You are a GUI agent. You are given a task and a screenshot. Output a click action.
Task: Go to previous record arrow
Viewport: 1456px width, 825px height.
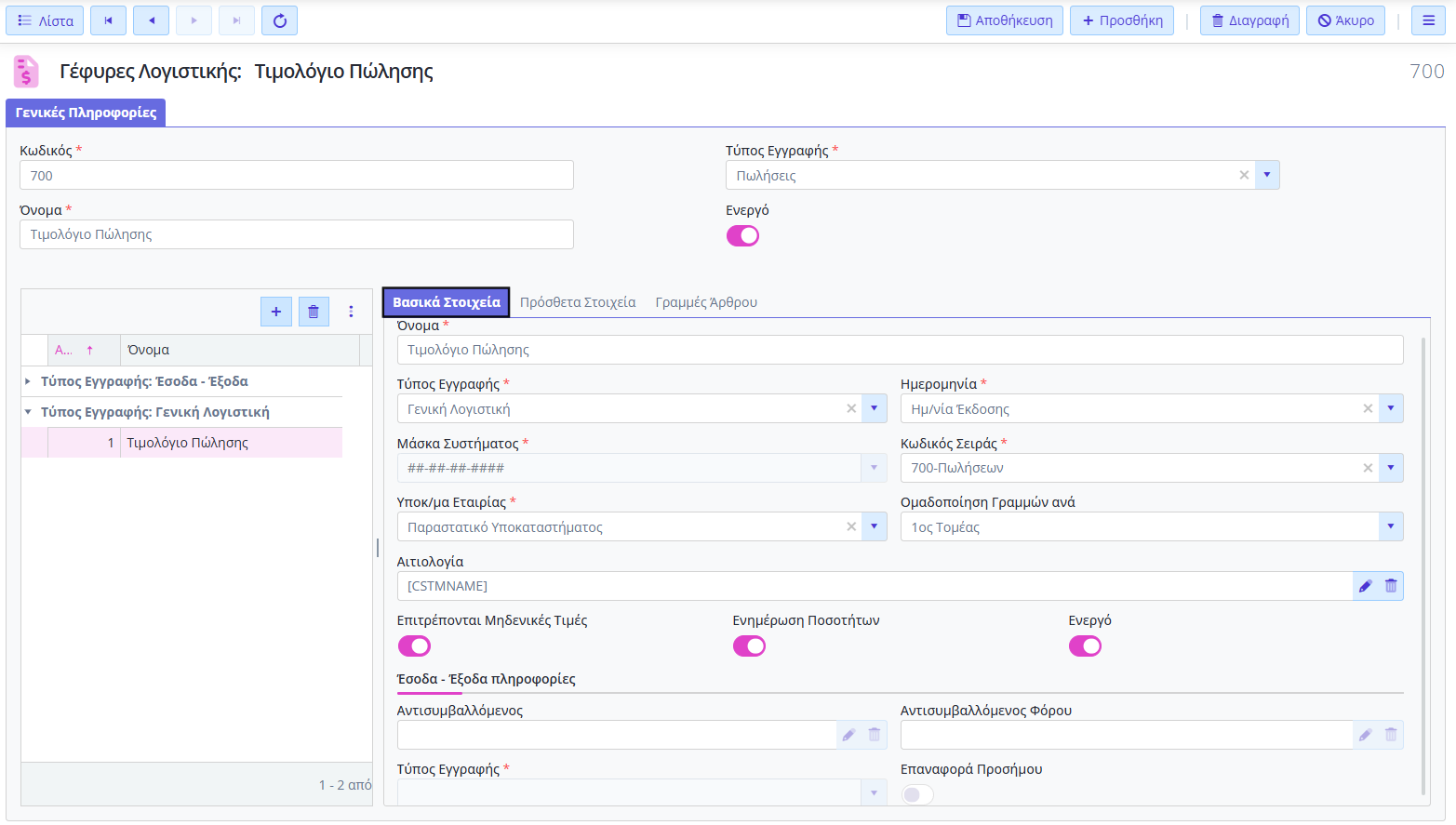(151, 20)
